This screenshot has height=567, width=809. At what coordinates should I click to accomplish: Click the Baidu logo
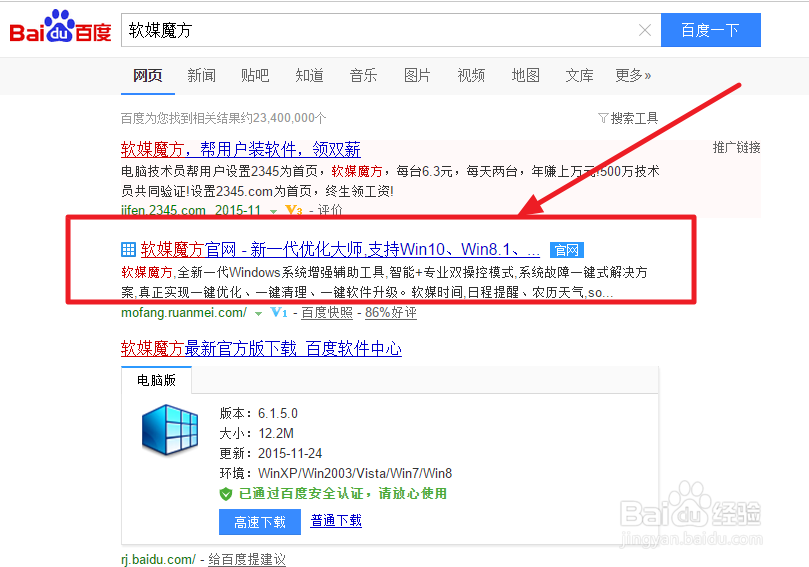(60, 26)
